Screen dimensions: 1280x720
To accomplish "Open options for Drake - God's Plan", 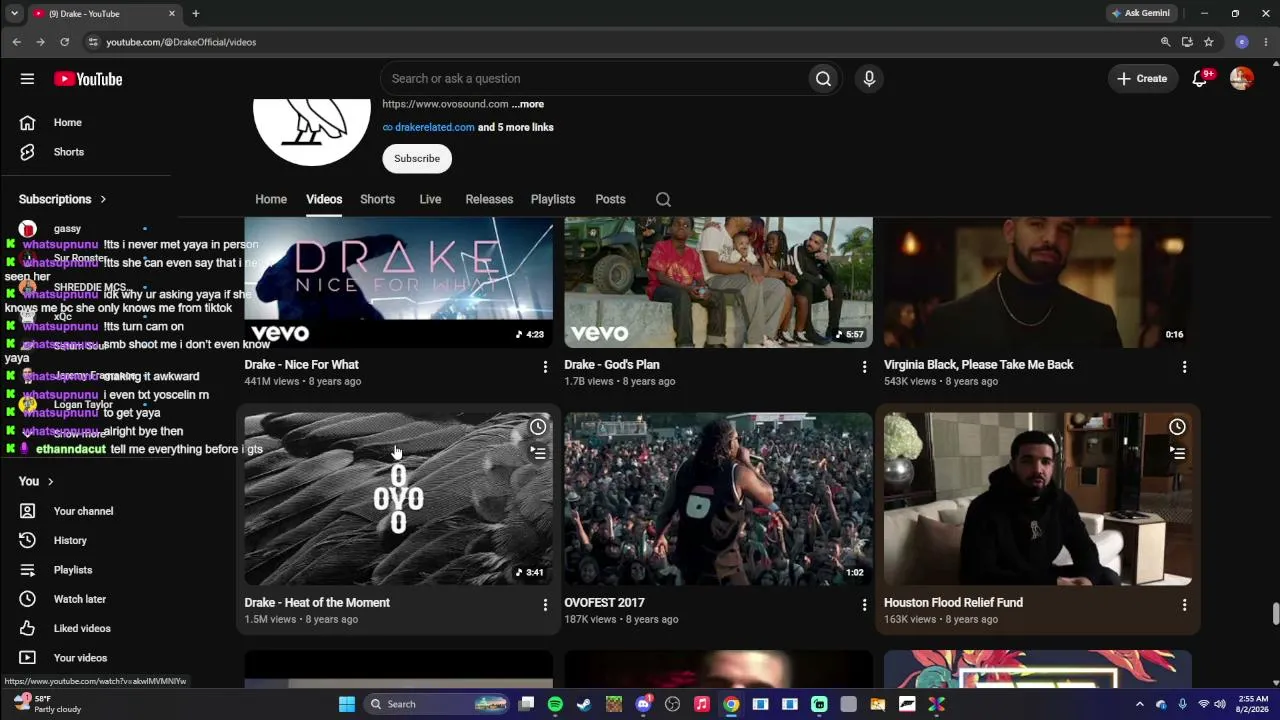I will 865,367.
